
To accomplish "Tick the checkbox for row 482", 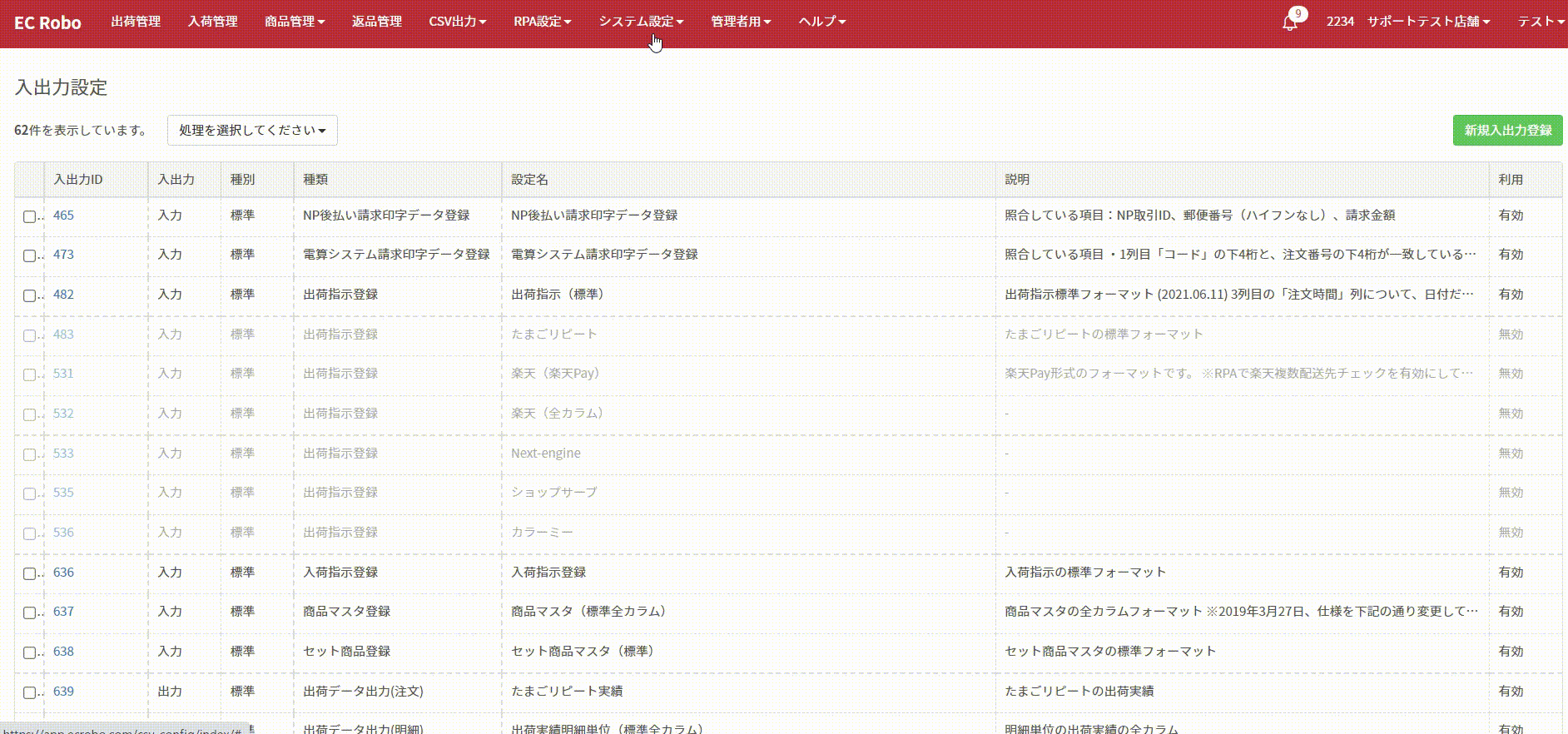I will (29, 295).
